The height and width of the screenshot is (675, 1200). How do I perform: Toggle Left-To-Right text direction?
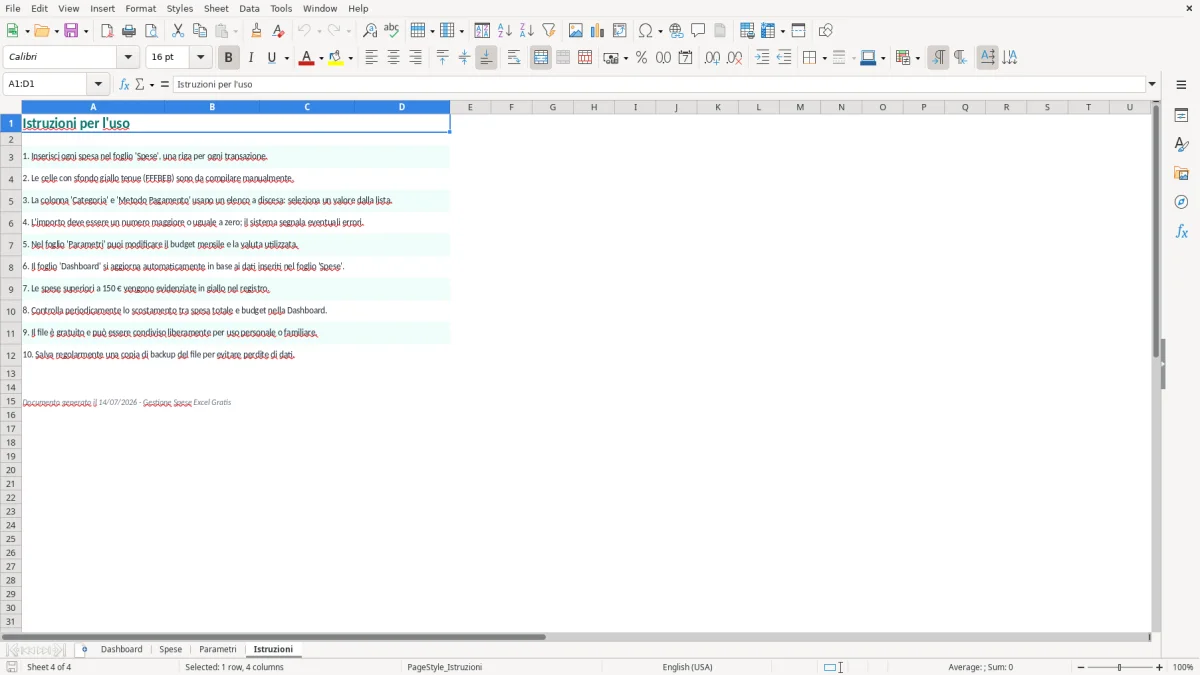(938, 58)
